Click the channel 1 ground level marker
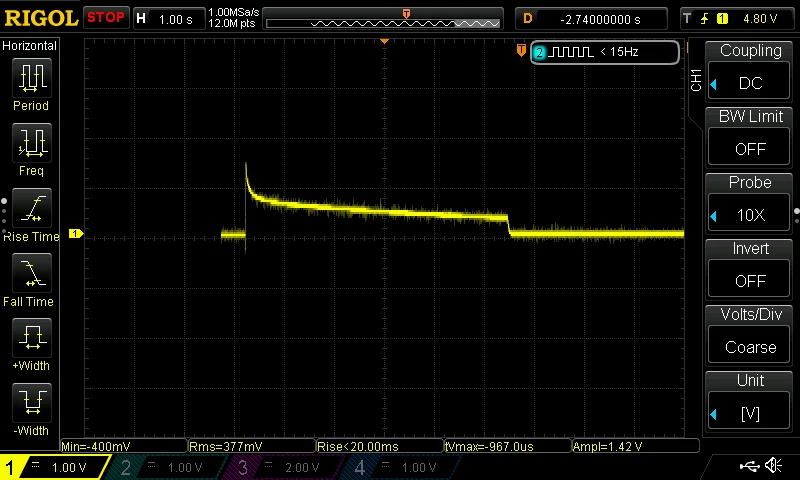 pos(76,234)
